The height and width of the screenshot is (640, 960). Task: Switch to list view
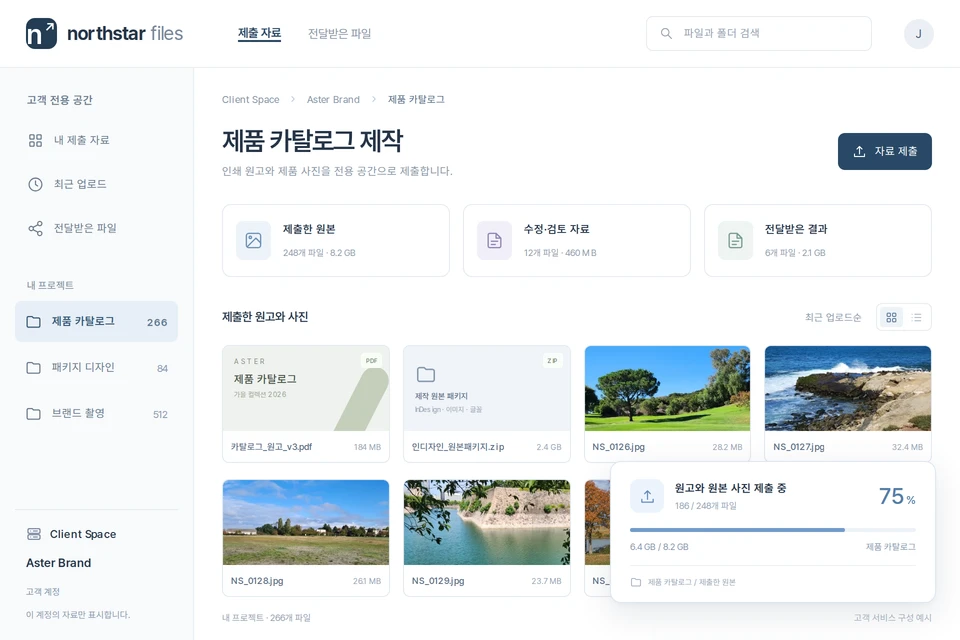[x=917, y=317]
